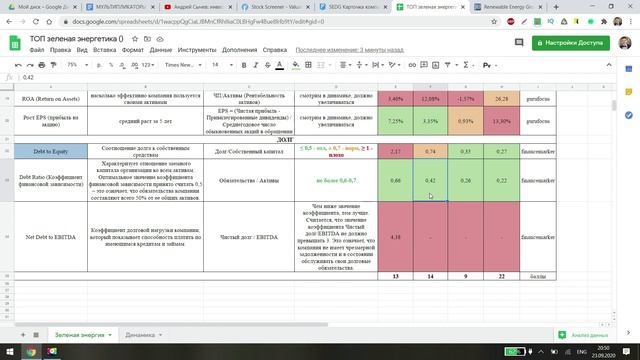Open the font size 14 dropdown
This screenshot has height=360, width=640.
pyautogui.click(x=222, y=65)
